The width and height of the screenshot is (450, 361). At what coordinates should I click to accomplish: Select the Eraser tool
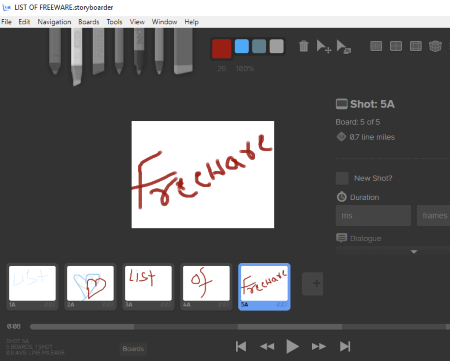coord(183,51)
